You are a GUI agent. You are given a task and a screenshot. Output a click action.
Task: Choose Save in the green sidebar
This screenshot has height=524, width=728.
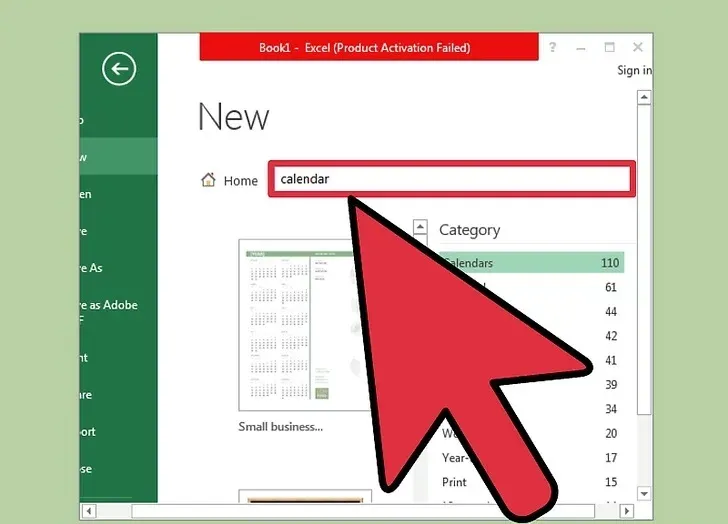click(x=118, y=231)
